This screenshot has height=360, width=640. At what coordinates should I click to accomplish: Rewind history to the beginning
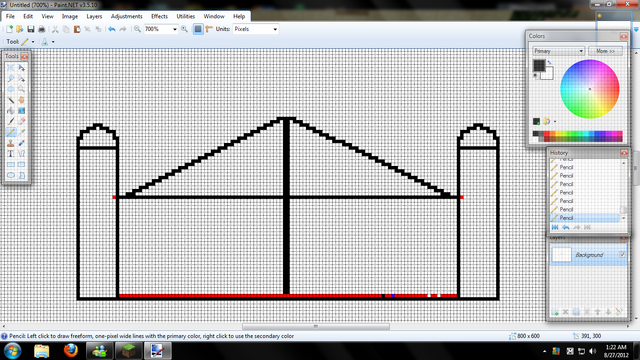tap(555, 227)
